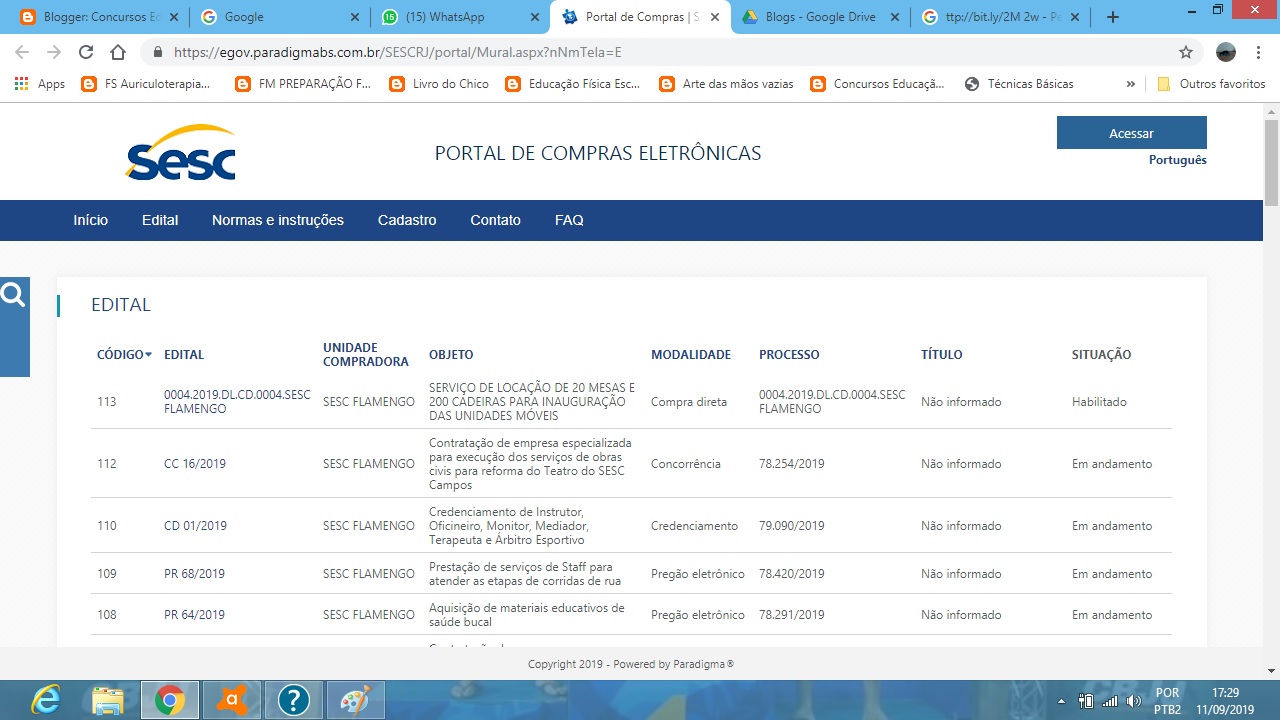The image size is (1280, 720).
Task: Open edital CC 16/2019
Action: pyautogui.click(x=195, y=464)
